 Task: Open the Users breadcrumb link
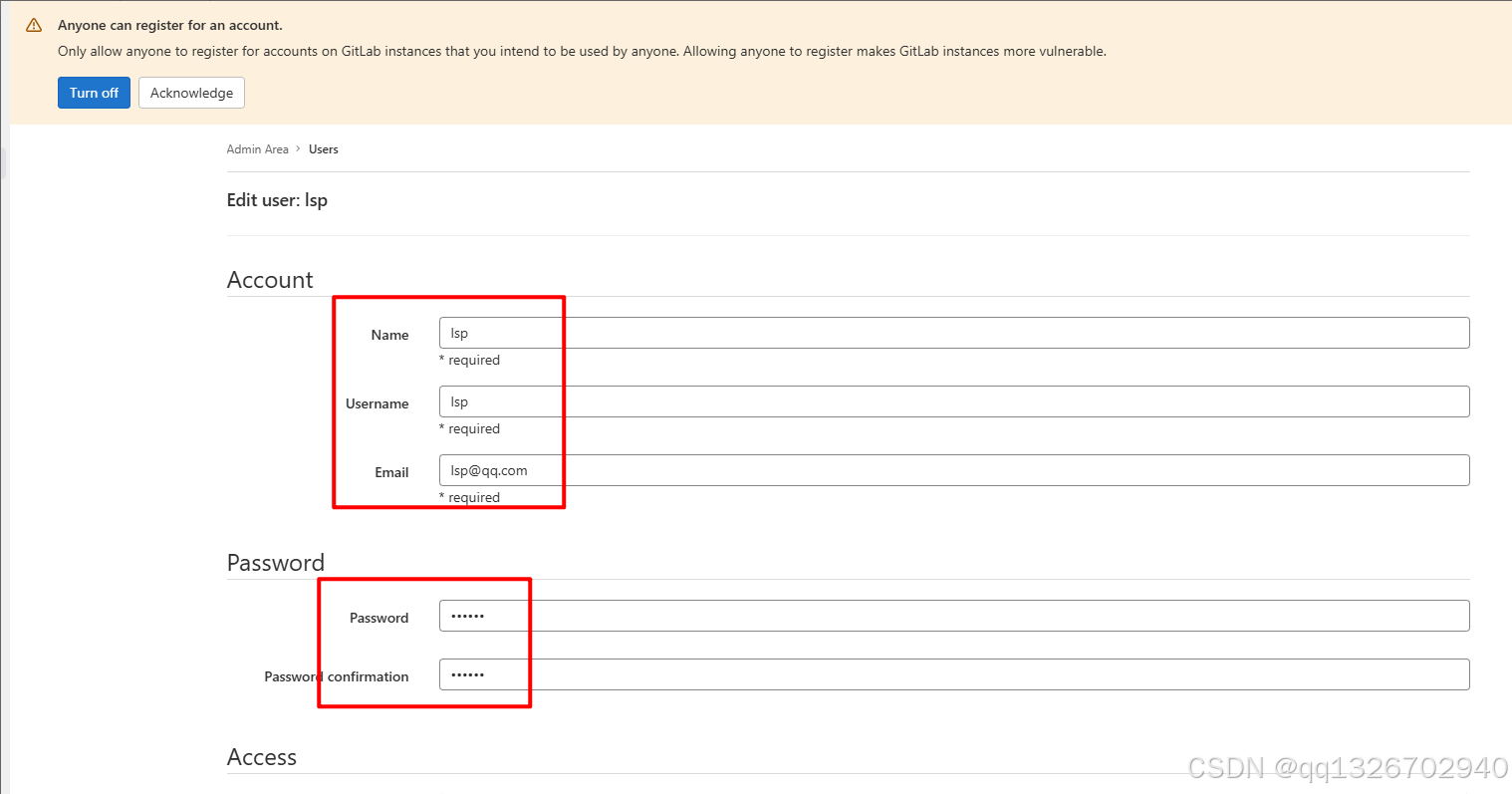(324, 149)
